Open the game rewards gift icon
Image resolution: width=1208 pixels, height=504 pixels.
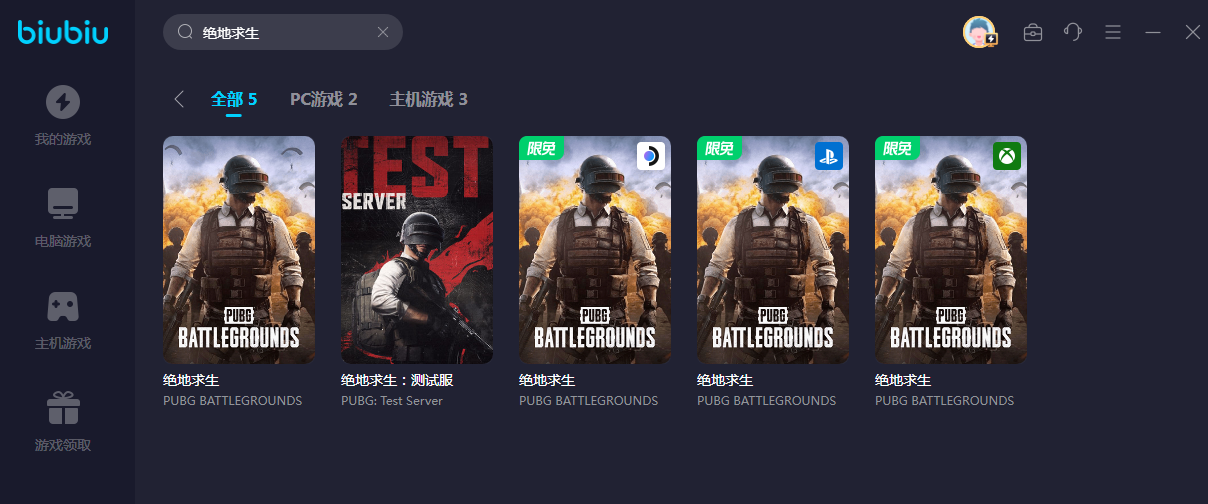coord(63,408)
